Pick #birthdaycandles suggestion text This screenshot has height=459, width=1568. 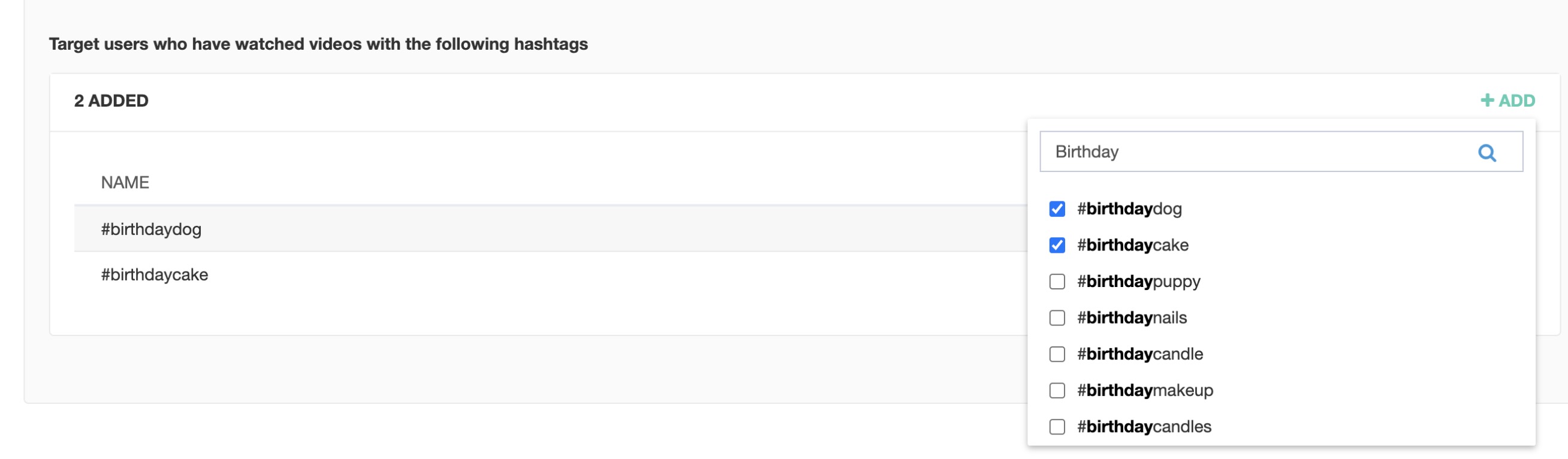pos(1144,427)
